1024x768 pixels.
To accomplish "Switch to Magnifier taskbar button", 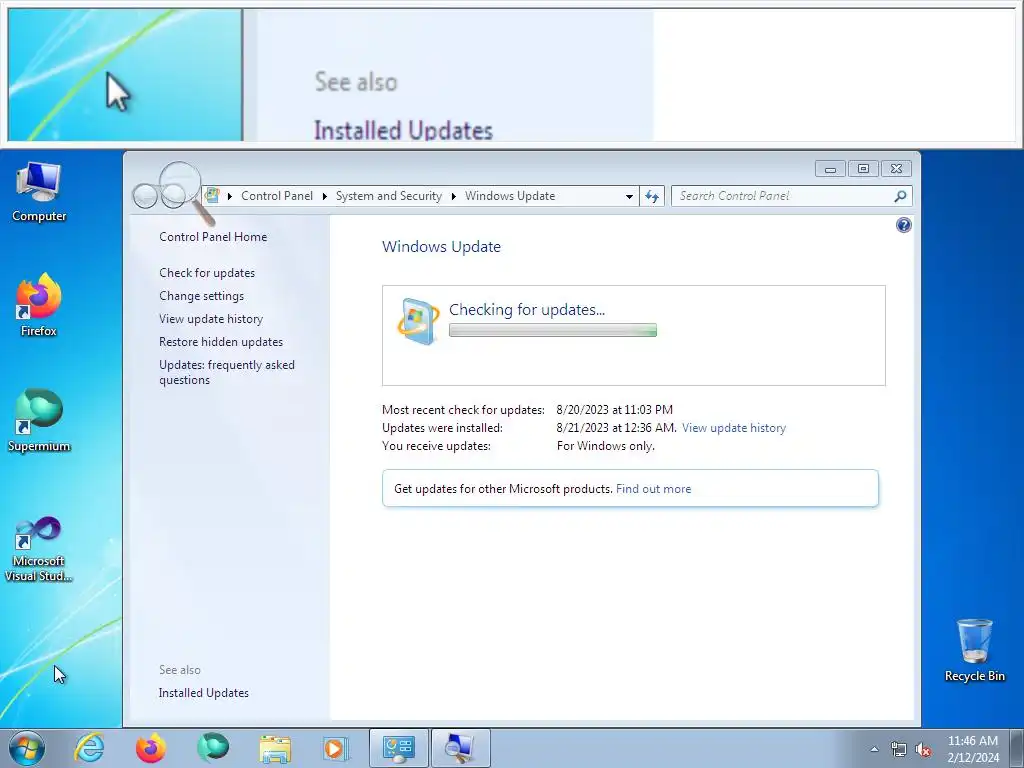I will point(460,748).
